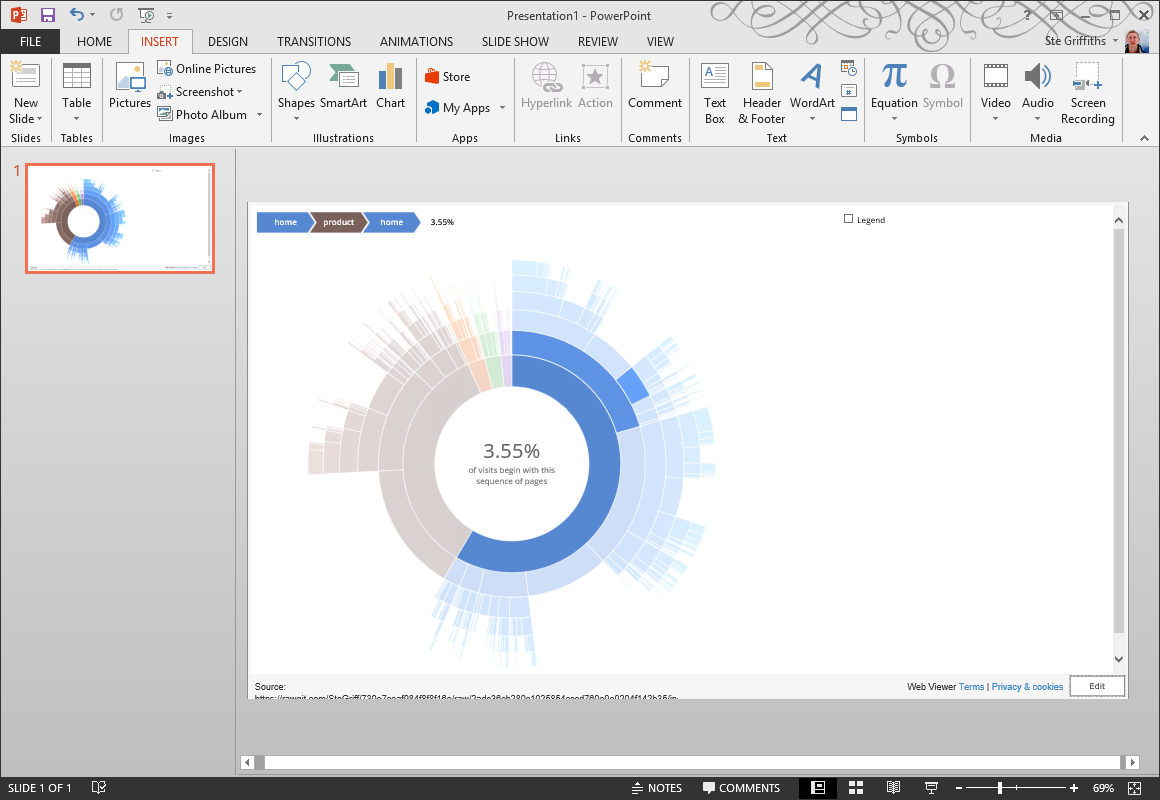Screen dimensions: 1160x800
Task: Insert a Text Box
Action: tap(714, 91)
